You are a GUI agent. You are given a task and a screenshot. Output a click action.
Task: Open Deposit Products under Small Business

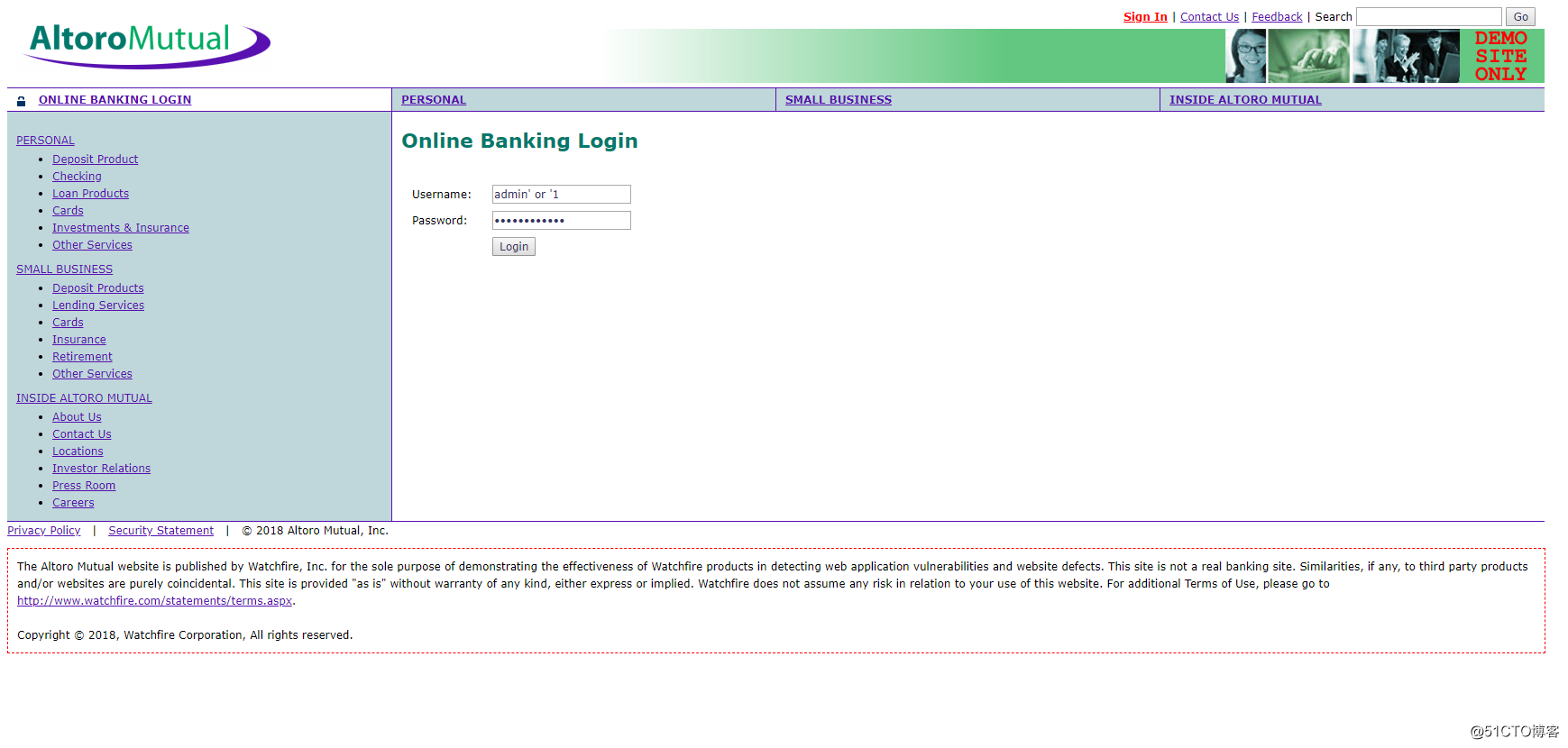pyautogui.click(x=98, y=288)
